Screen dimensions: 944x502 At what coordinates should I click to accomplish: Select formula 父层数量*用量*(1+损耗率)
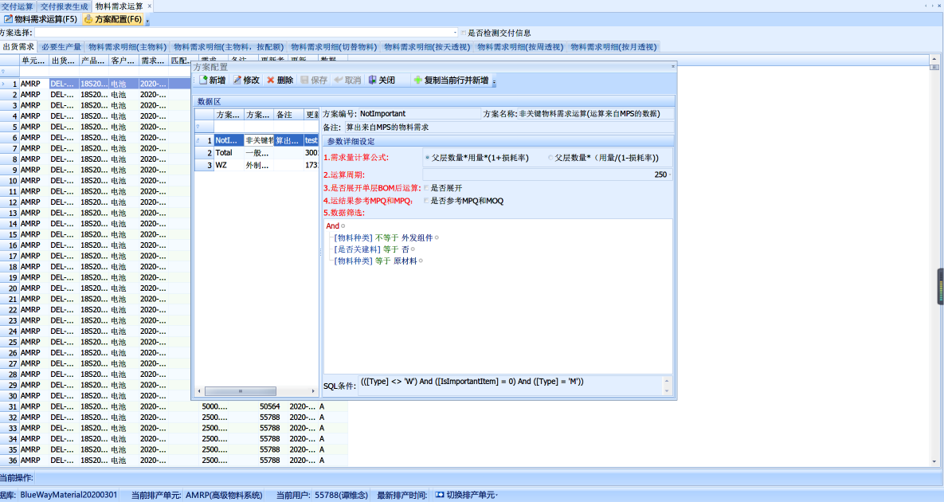[x=428, y=158]
